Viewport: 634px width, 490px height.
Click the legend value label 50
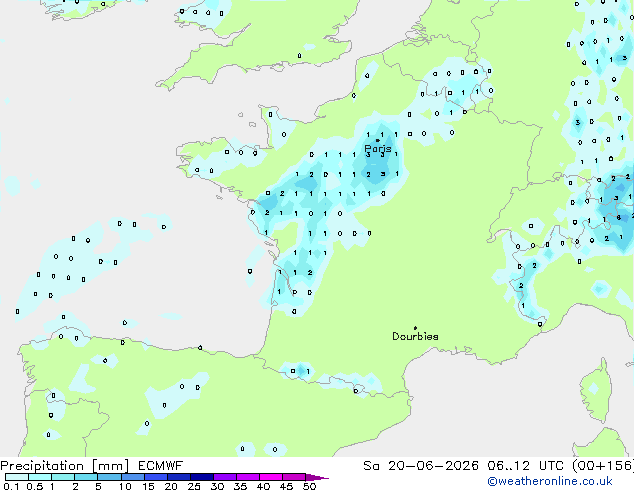click(x=309, y=486)
